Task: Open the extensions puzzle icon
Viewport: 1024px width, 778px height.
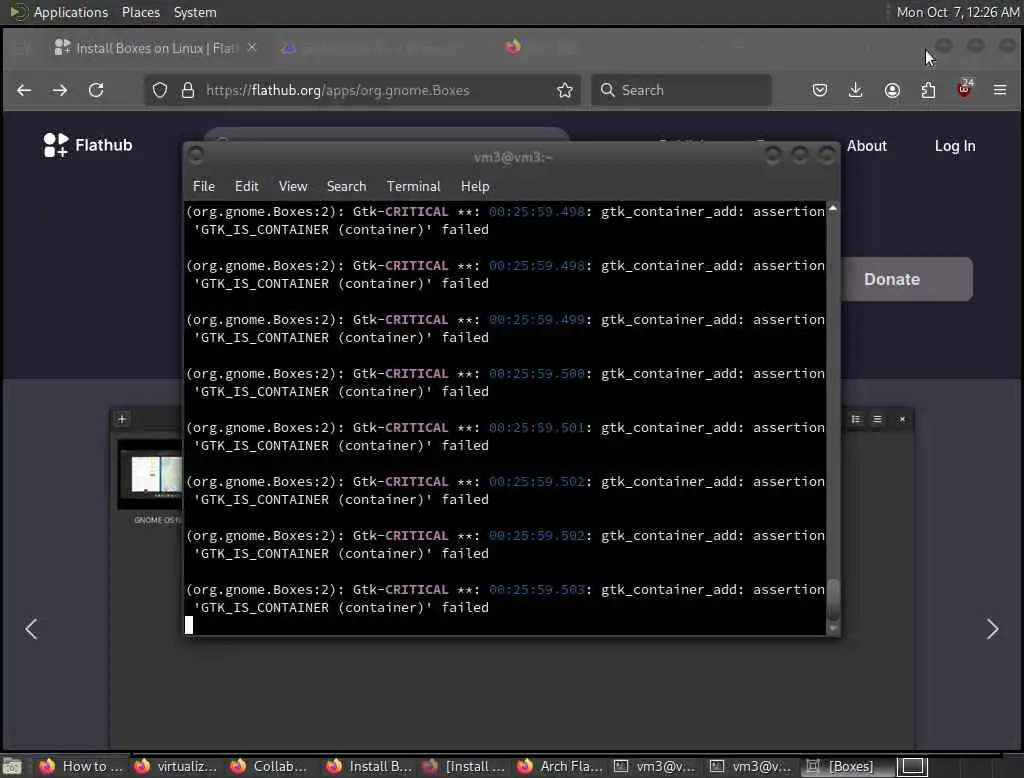Action: 928,90
